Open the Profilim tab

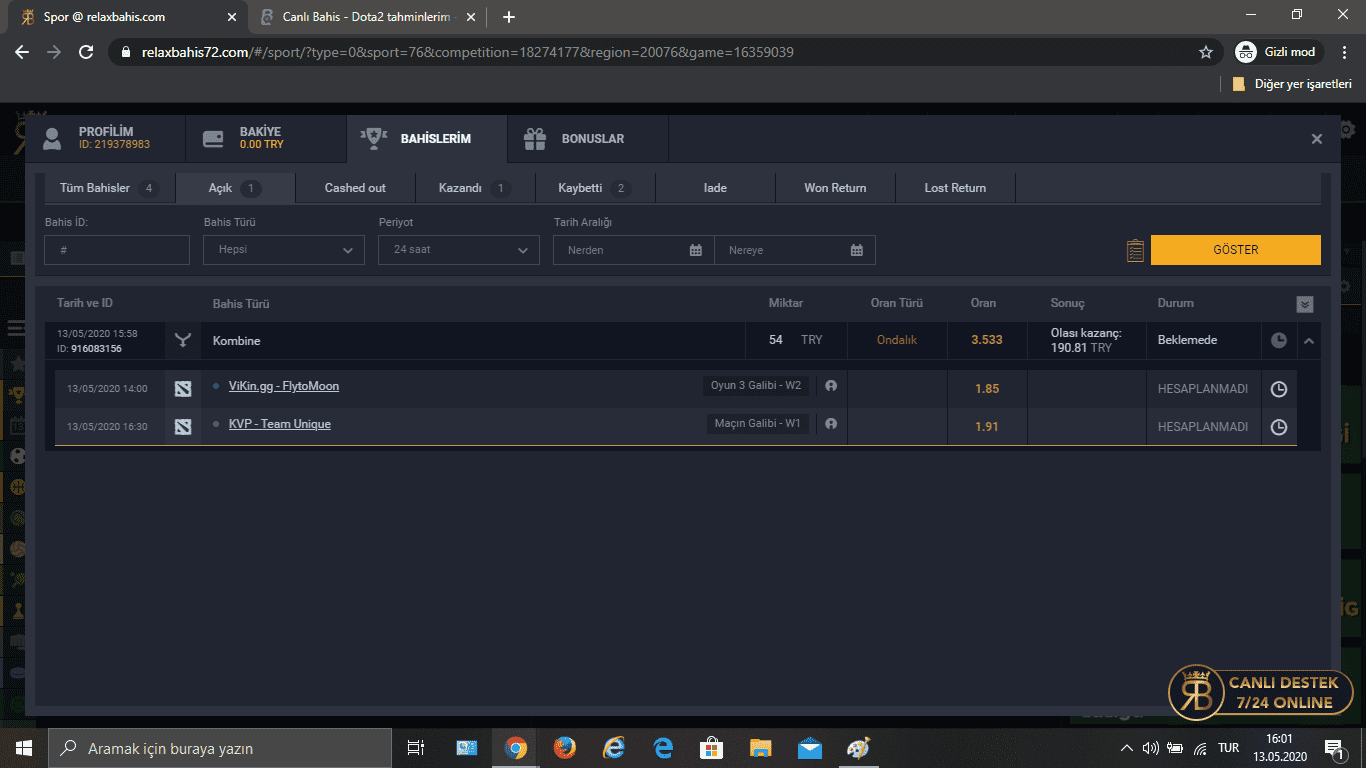click(105, 139)
